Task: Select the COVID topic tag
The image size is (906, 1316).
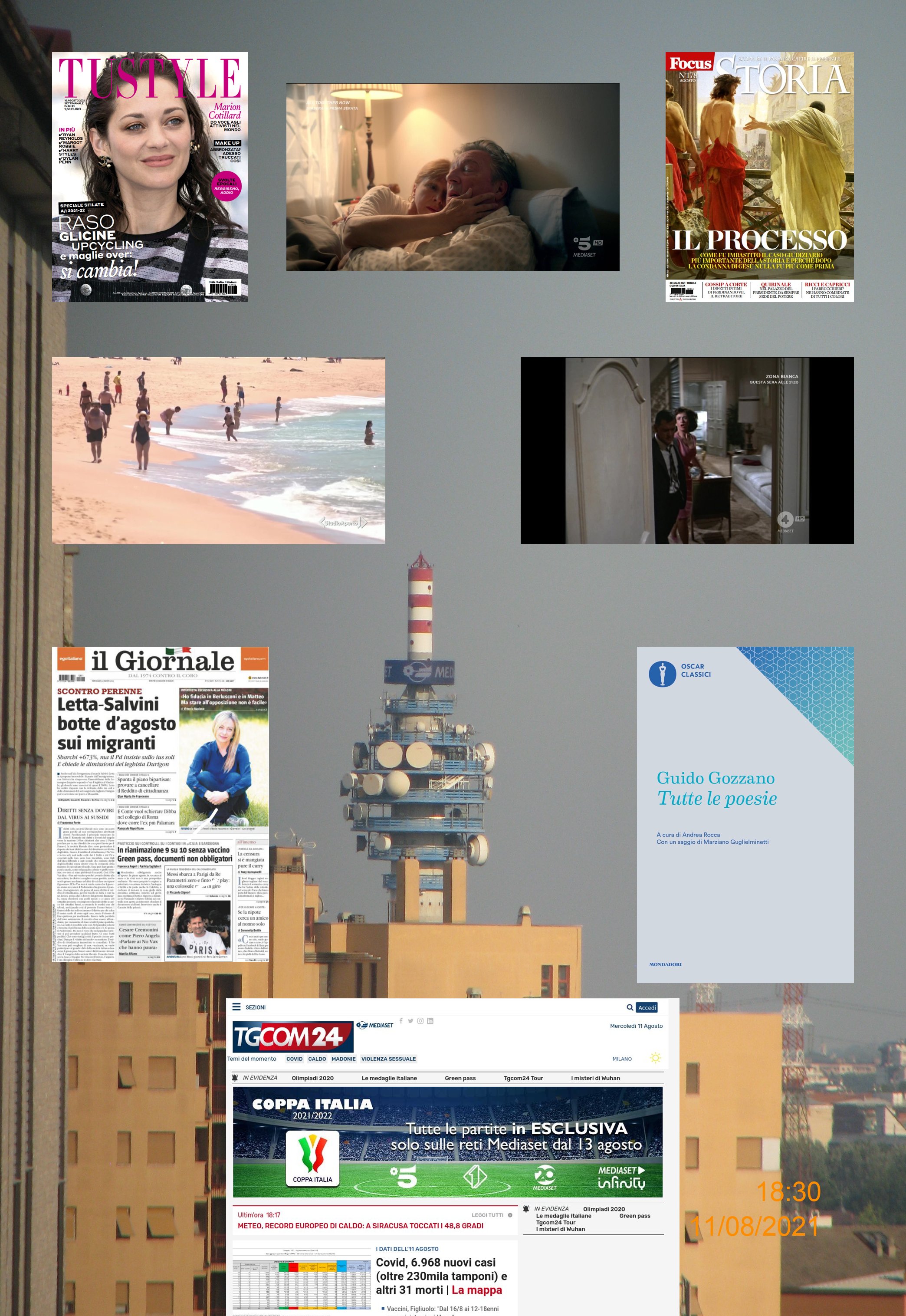Action: 294,1059
